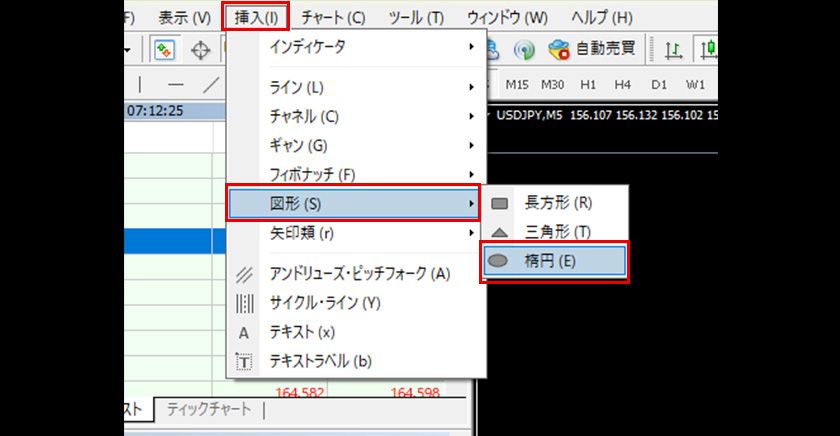Open the ツール (T) menu

(x=415, y=17)
